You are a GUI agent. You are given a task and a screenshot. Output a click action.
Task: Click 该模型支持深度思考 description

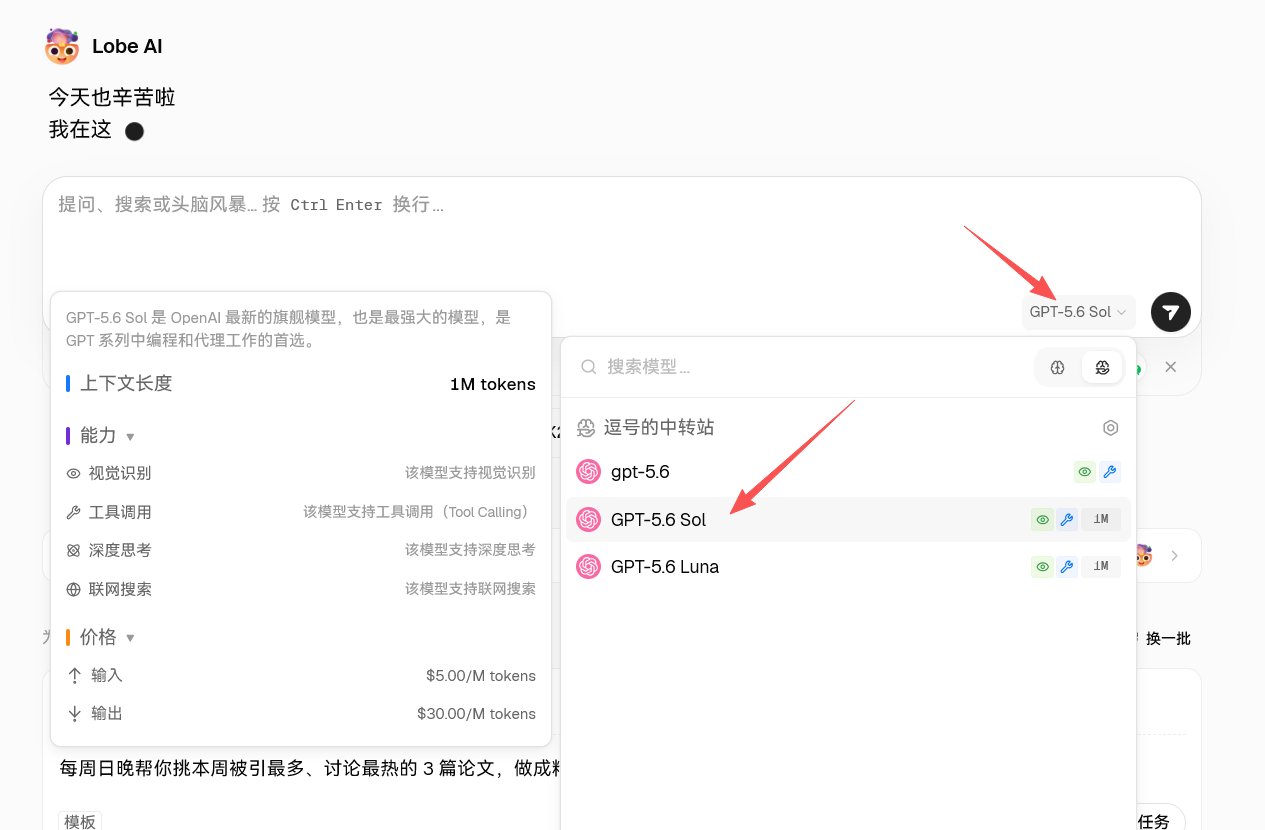click(x=470, y=550)
